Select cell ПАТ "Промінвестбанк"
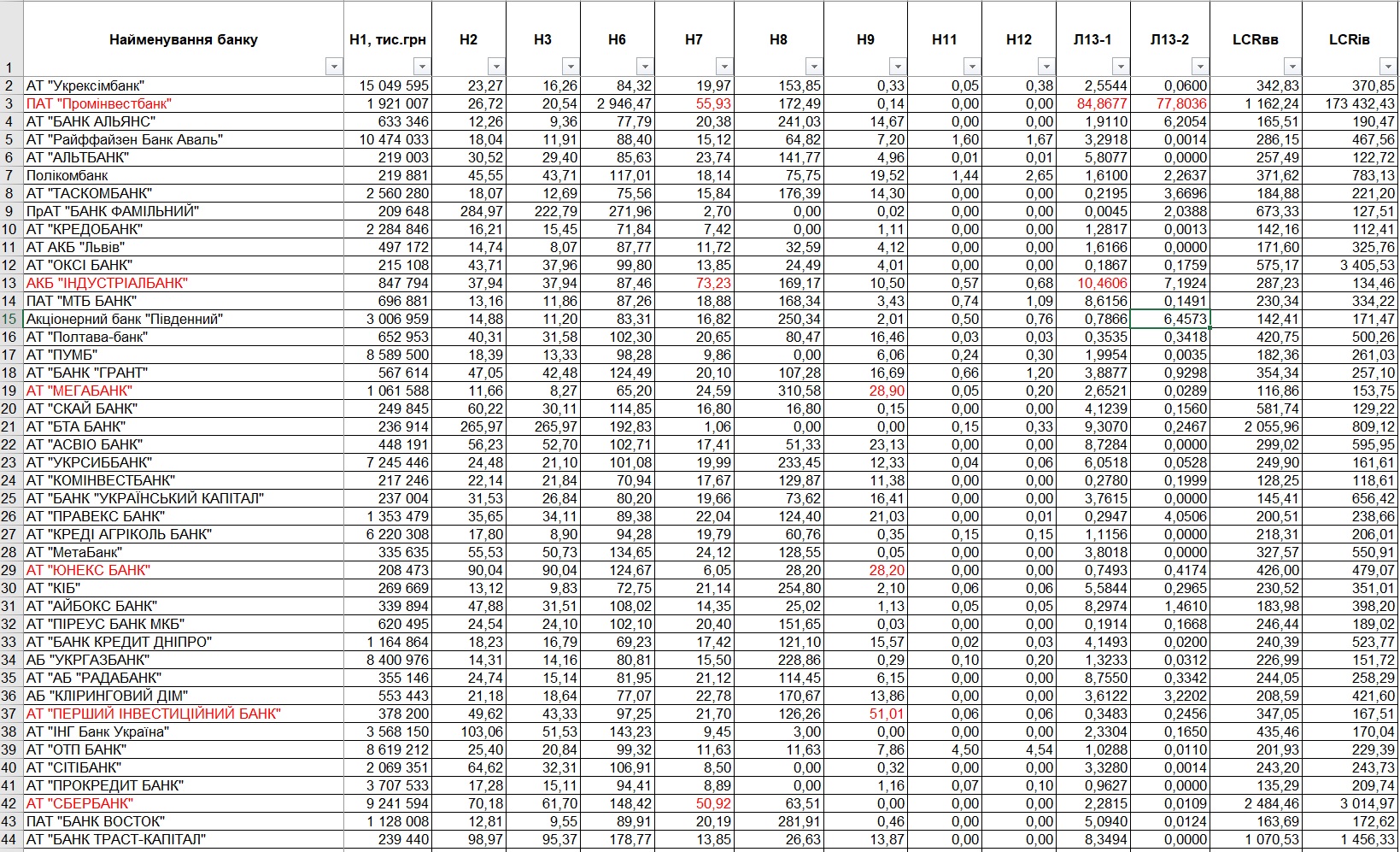The height and width of the screenshot is (852, 1400). [x=184, y=103]
